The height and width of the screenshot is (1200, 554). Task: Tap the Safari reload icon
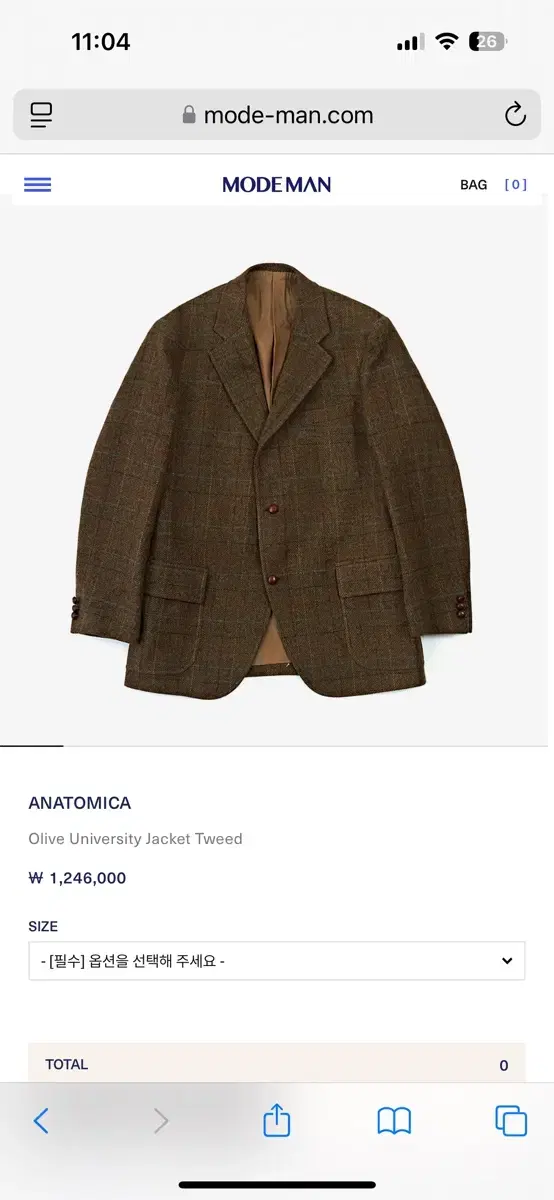pos(515,115)
